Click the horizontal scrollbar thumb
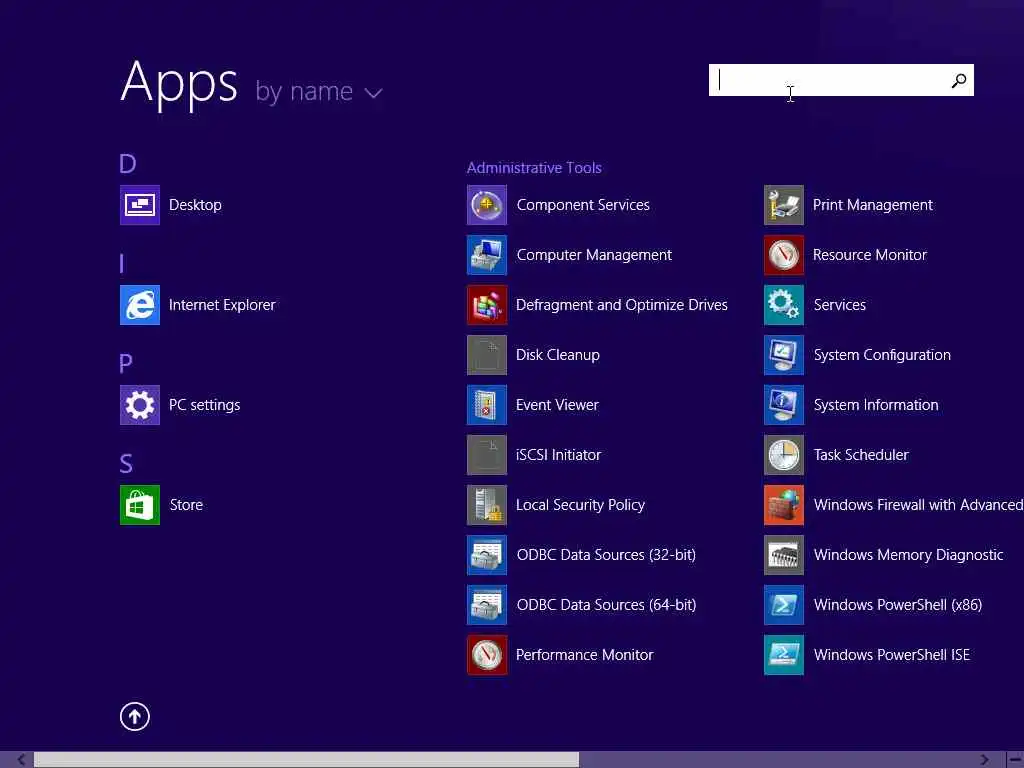 pos(306,760)
